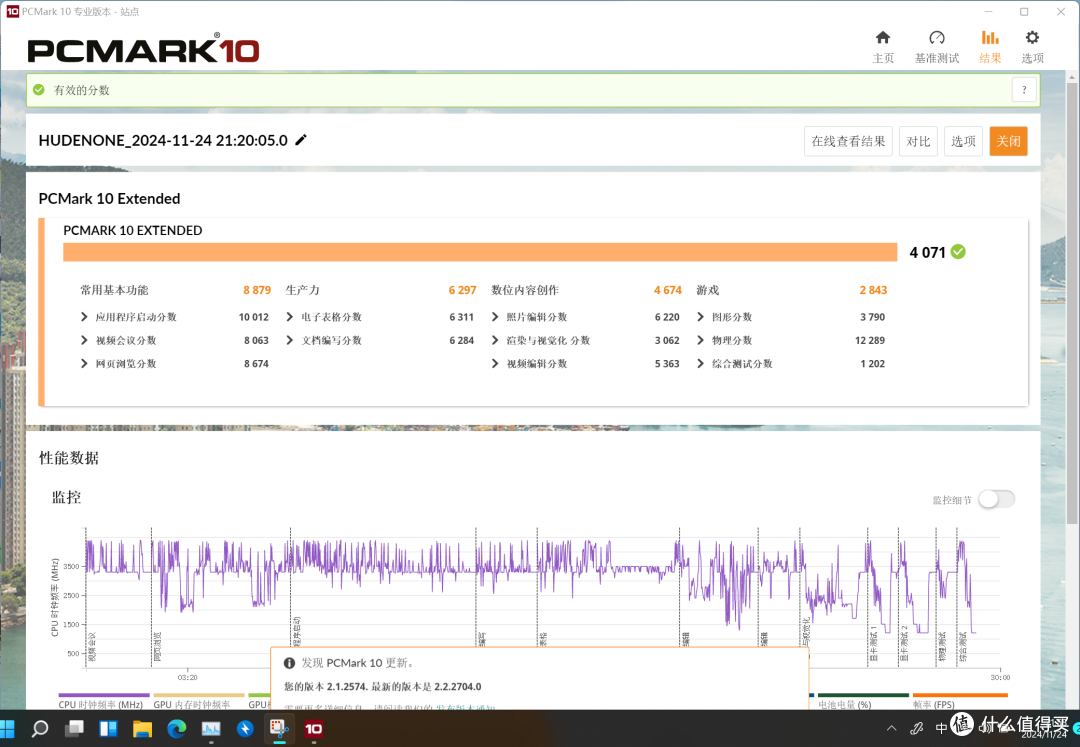Click 网页浏览 timeline marker in chart
The width and height of the screenshot is (1080, 747).
157,647
